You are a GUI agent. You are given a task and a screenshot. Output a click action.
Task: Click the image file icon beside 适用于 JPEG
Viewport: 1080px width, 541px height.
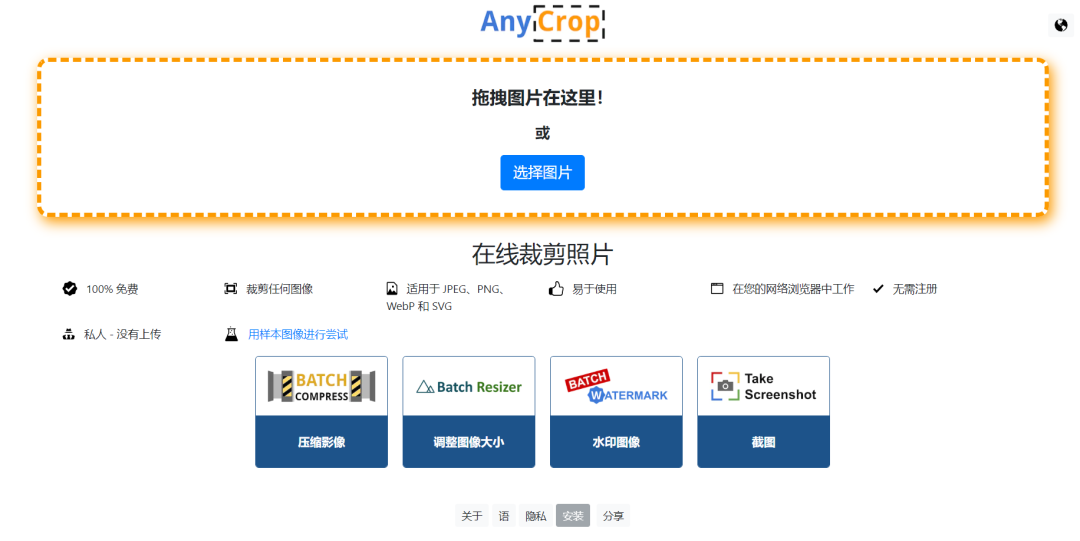(x=392, y=289)
